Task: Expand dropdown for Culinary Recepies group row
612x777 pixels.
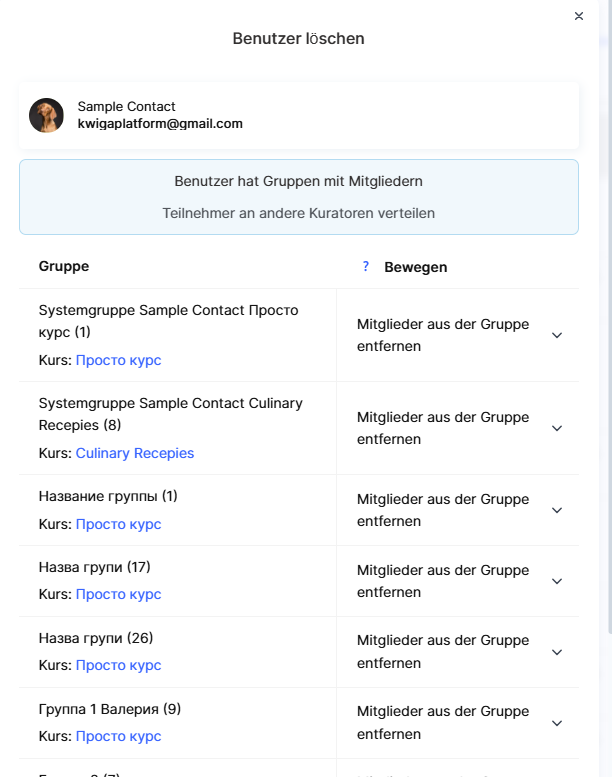Action: point(557,428)
